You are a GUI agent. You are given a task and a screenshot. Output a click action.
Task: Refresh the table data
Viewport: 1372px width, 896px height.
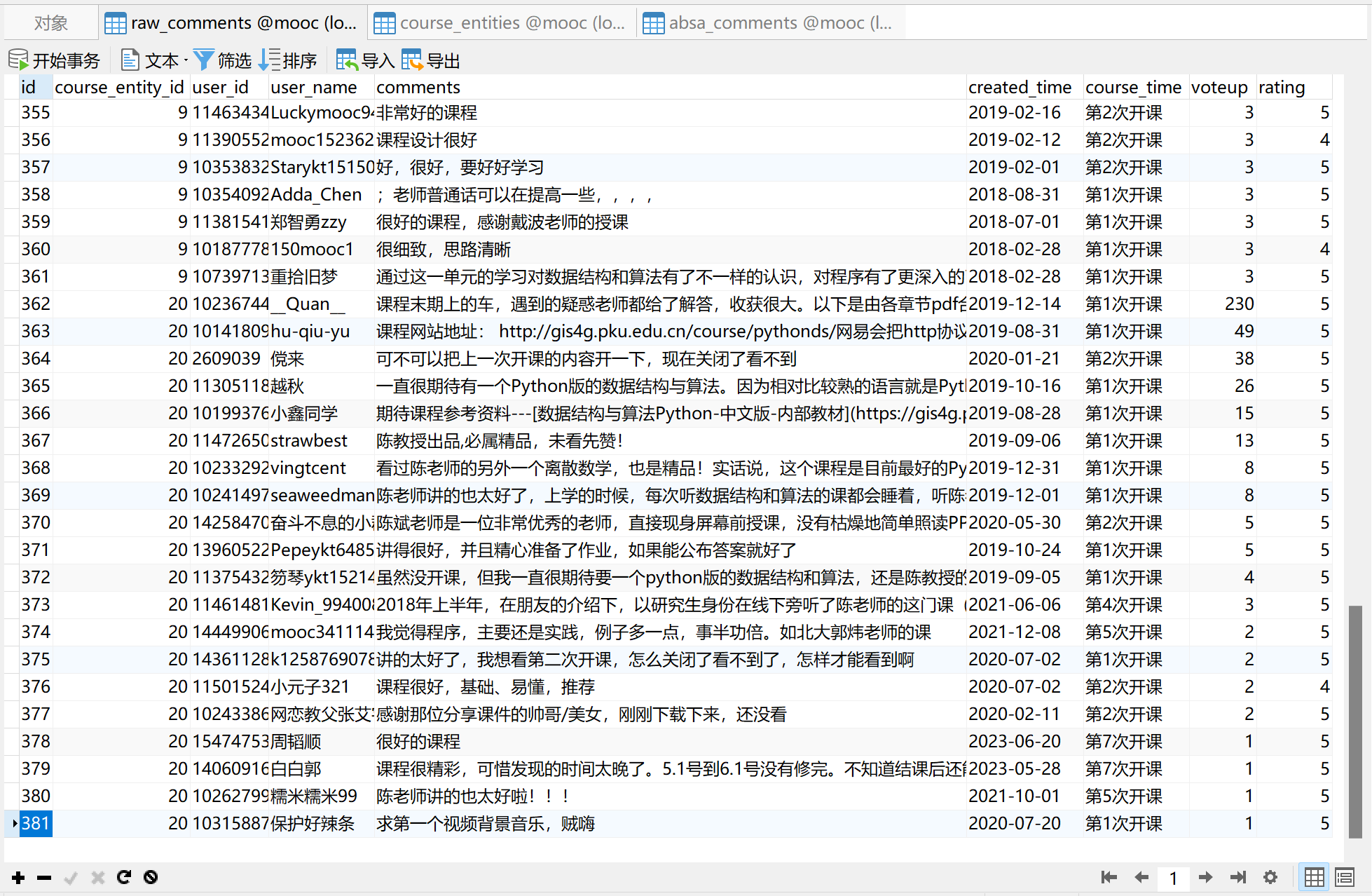[124, 877]
